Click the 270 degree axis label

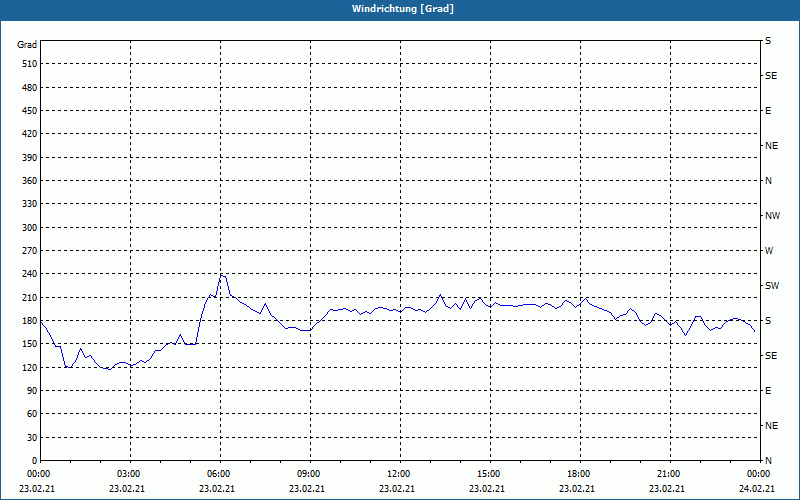[30, 251]
